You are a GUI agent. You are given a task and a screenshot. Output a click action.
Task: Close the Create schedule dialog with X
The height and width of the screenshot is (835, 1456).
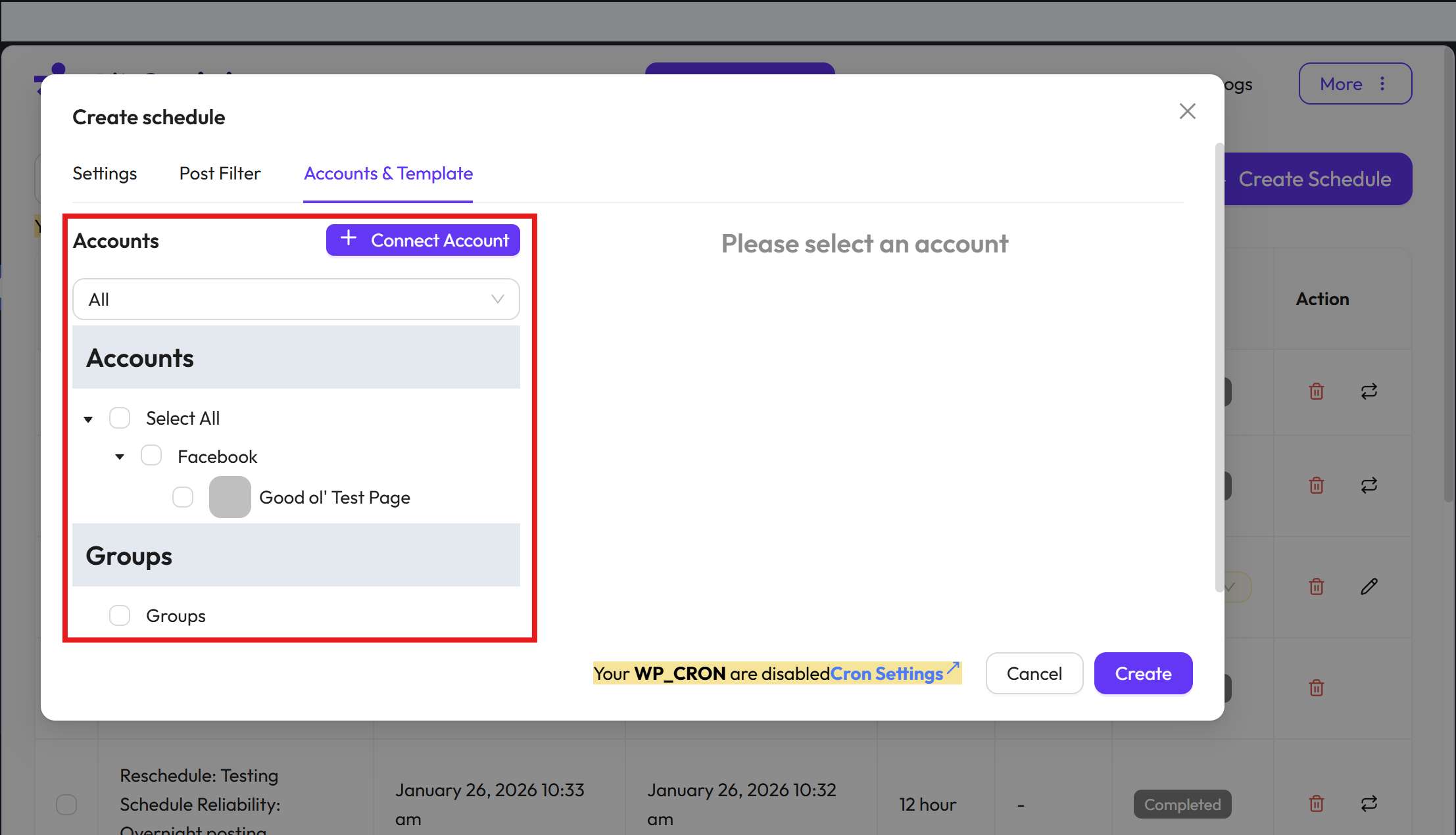pyautogui.click(x=1187, y=111)
